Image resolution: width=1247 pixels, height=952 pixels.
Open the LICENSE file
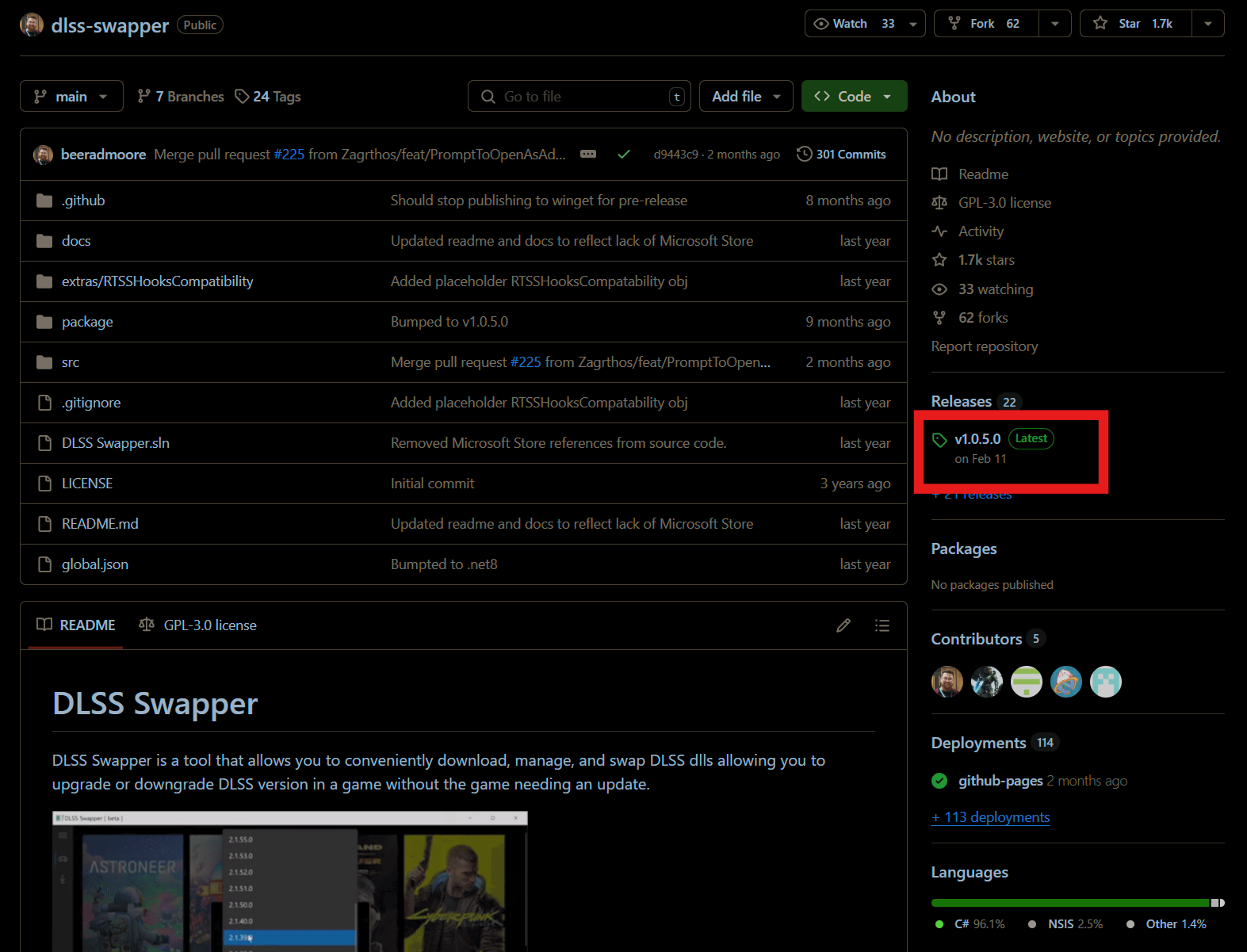tap(87, 484)
